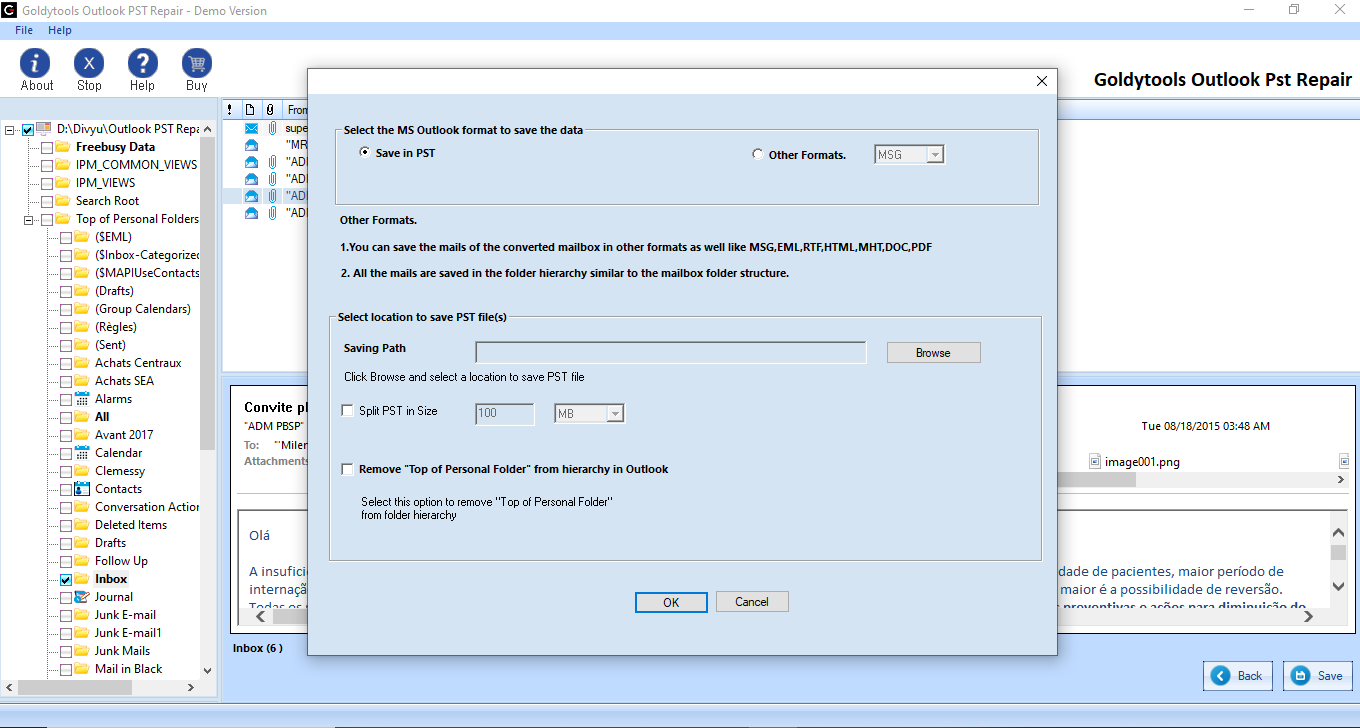Click the opened-mail icon of the "MR" email
This screenshot has height=728, width=1360.
click(252, 145)
